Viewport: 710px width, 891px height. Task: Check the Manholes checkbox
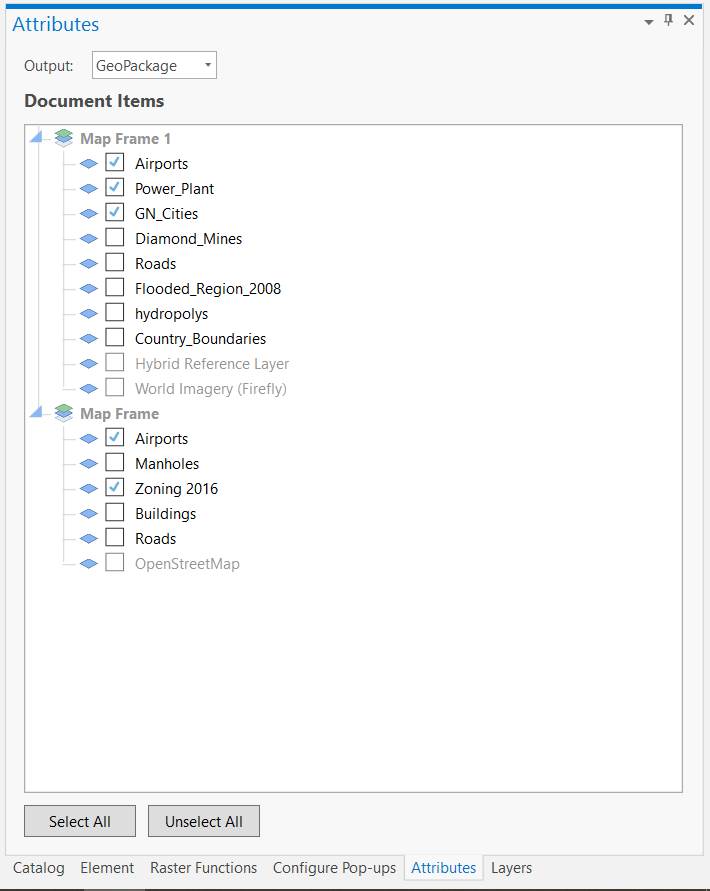pos(115,463)
